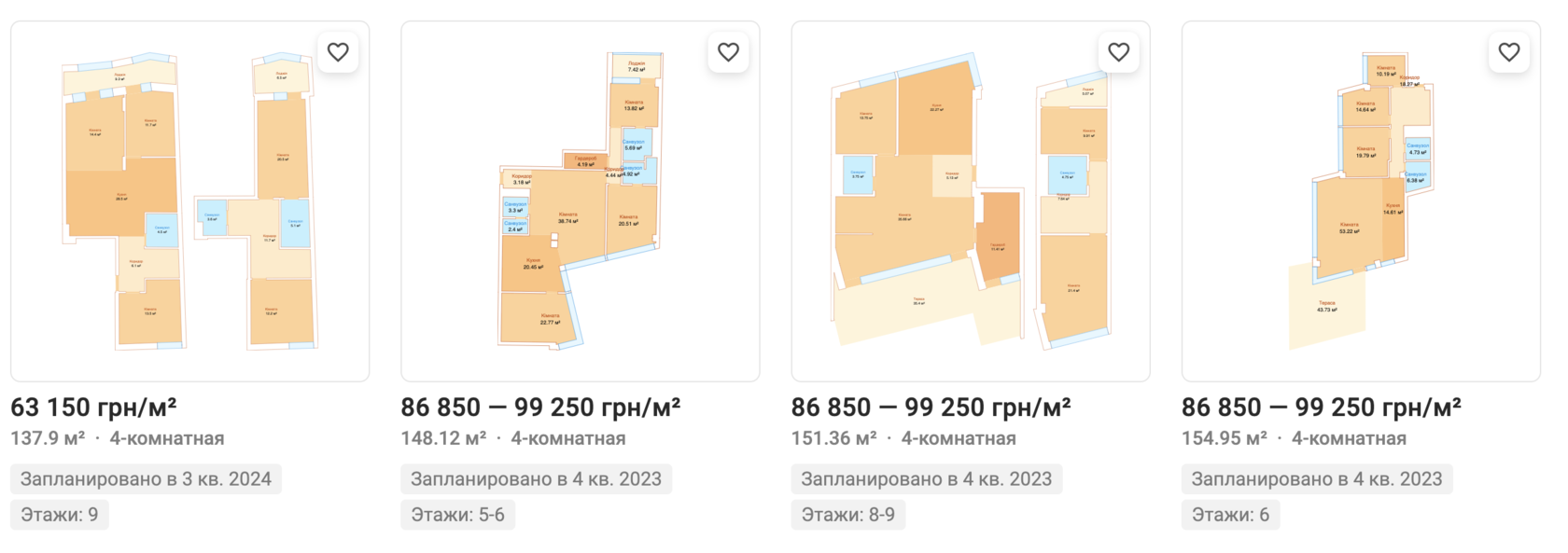Click completion date tag under 151.36 m² listing
Image resolution: width=1568 pixels, height=553 pixels.
click(x=926, y=479)
